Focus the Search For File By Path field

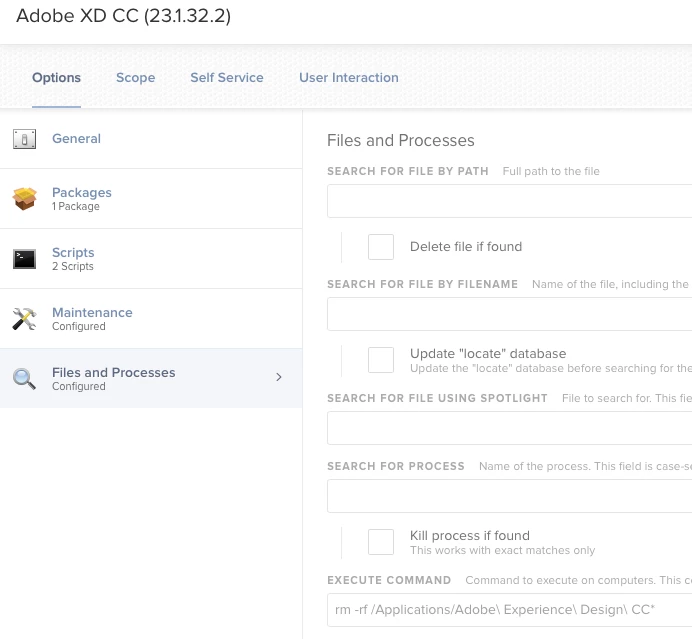click(x=509, y=201)
